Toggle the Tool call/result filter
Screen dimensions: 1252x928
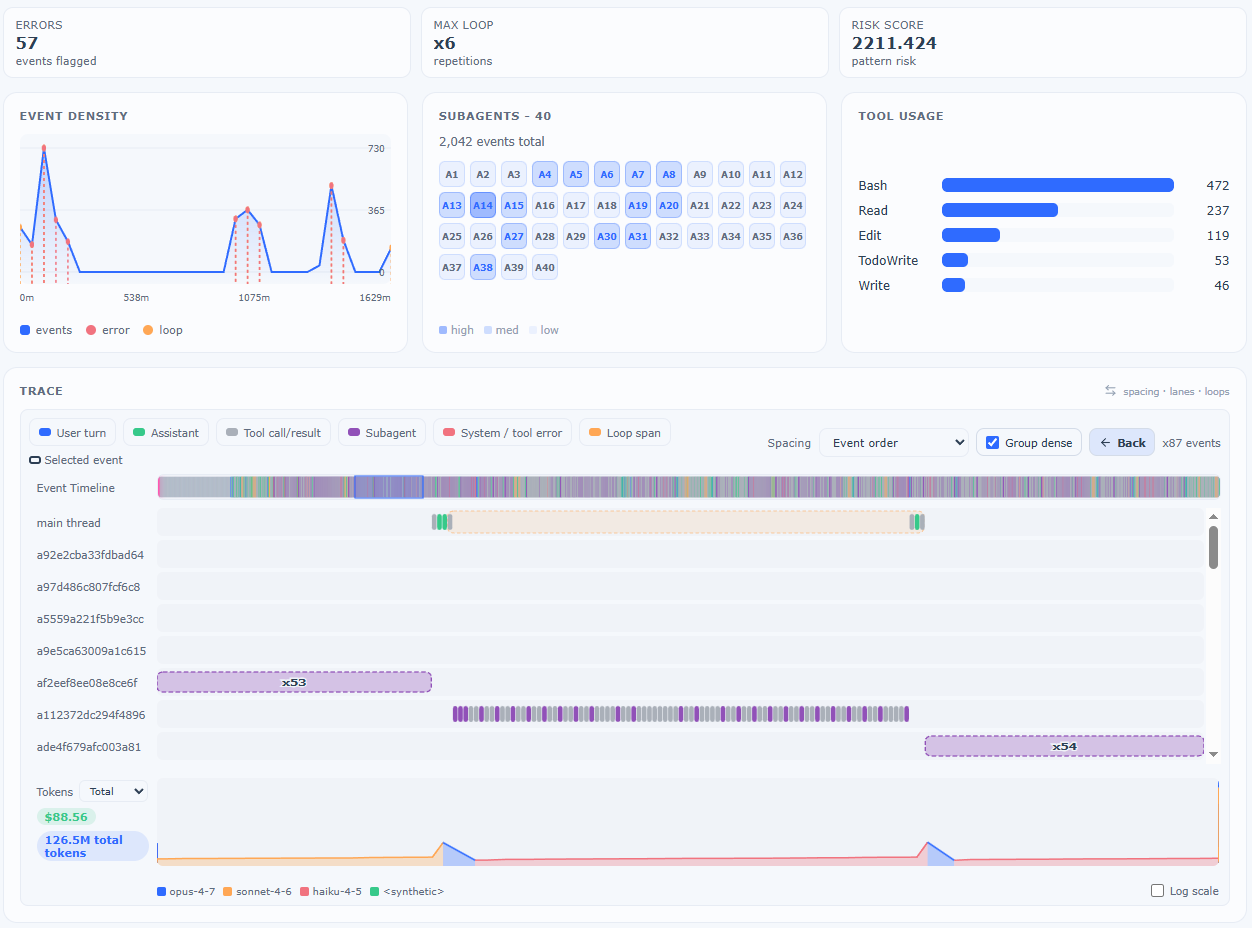pos(274,433)
